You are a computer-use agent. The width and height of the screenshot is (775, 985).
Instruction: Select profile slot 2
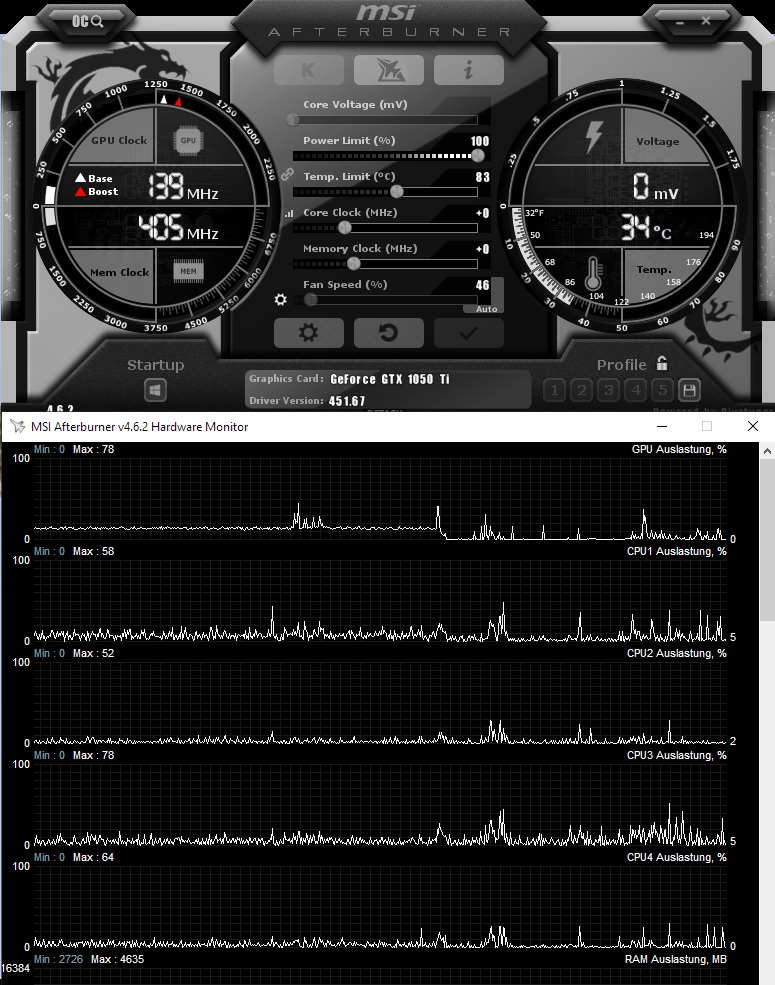582,391
